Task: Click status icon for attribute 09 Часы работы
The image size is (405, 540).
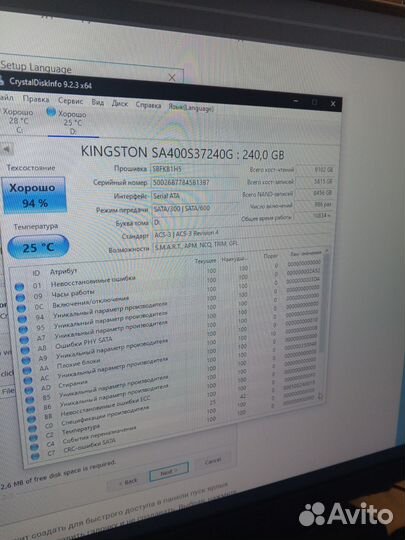Action: [x=20, y=297]
